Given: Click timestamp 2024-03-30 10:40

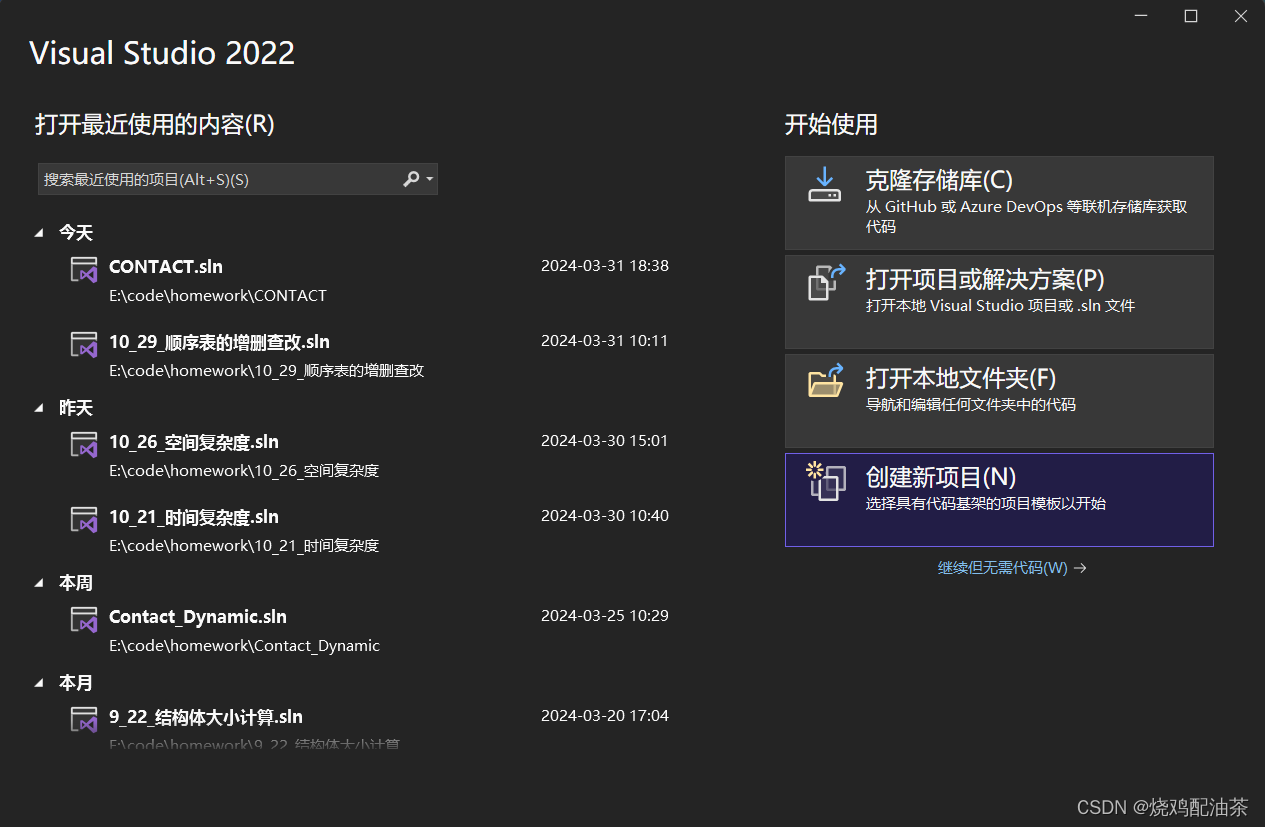Looking at the screenshot, I should pos(605,516).
